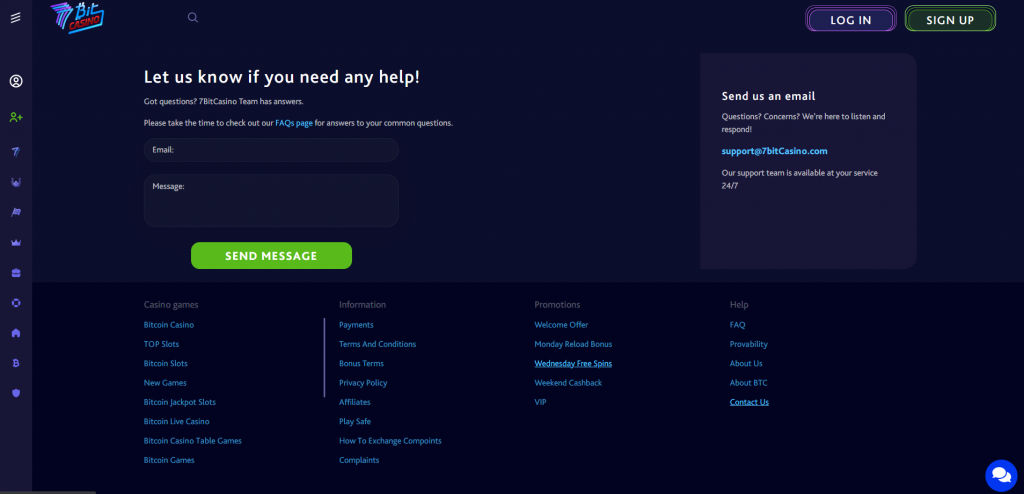Click the 'Help' footer heading

[739, 305]
